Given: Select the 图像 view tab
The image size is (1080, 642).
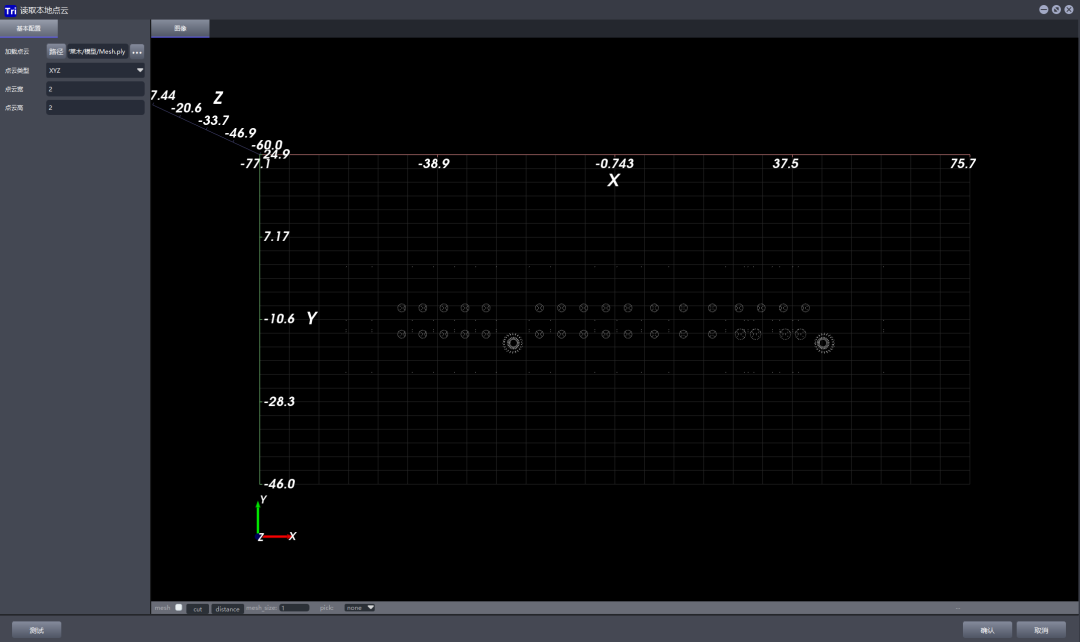Looking at the screenshot, I should (x=180, y=29).
